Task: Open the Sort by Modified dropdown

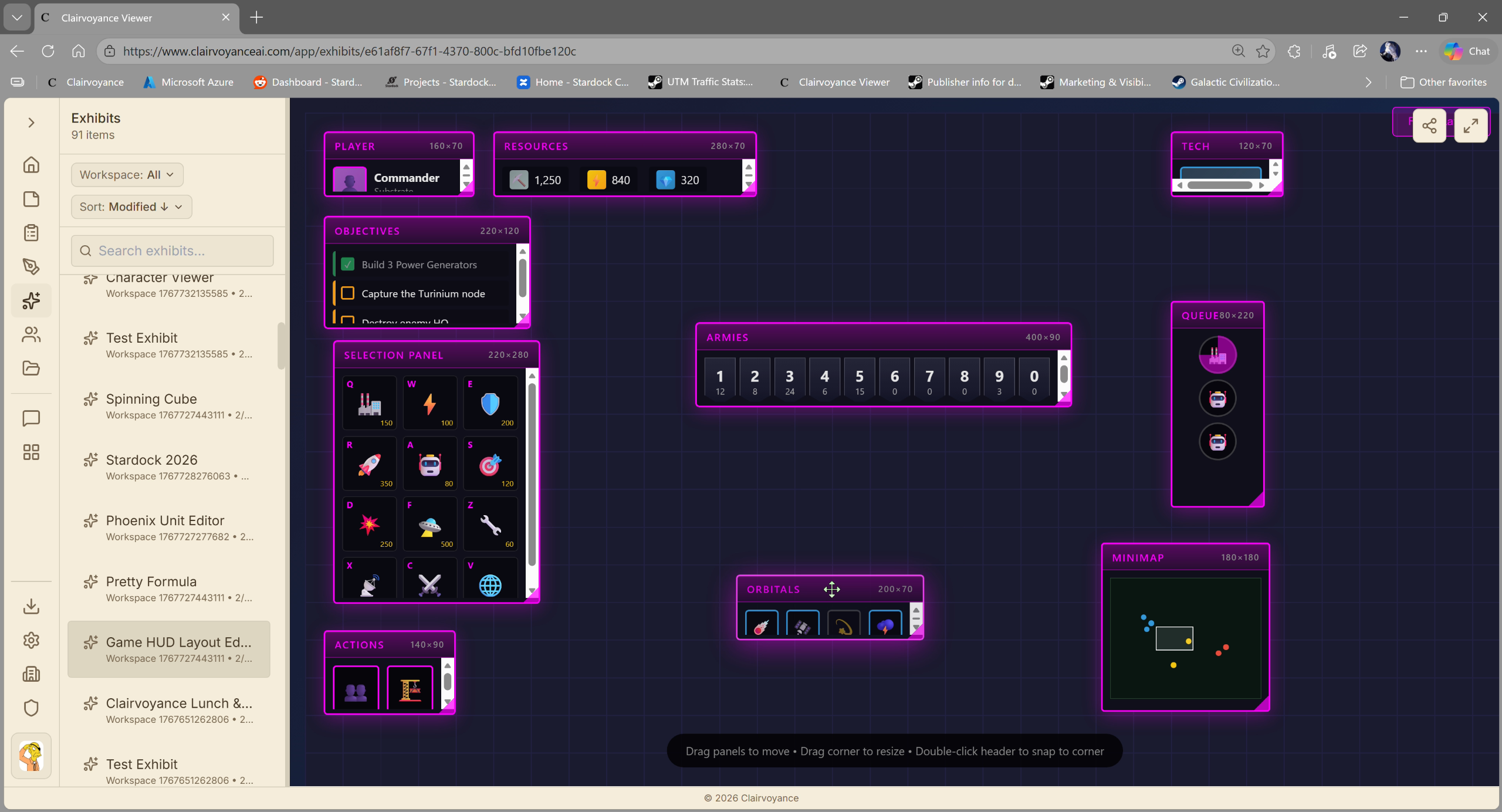Action: (131, 207)
